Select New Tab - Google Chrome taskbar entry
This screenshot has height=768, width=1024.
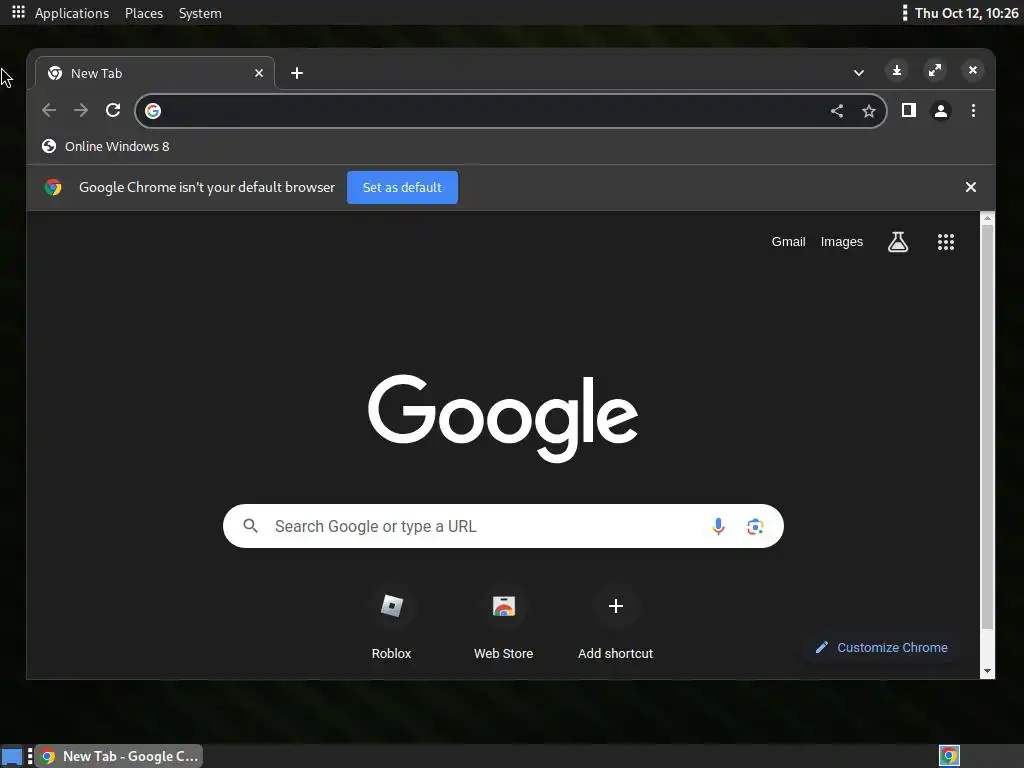click(119, 756)
